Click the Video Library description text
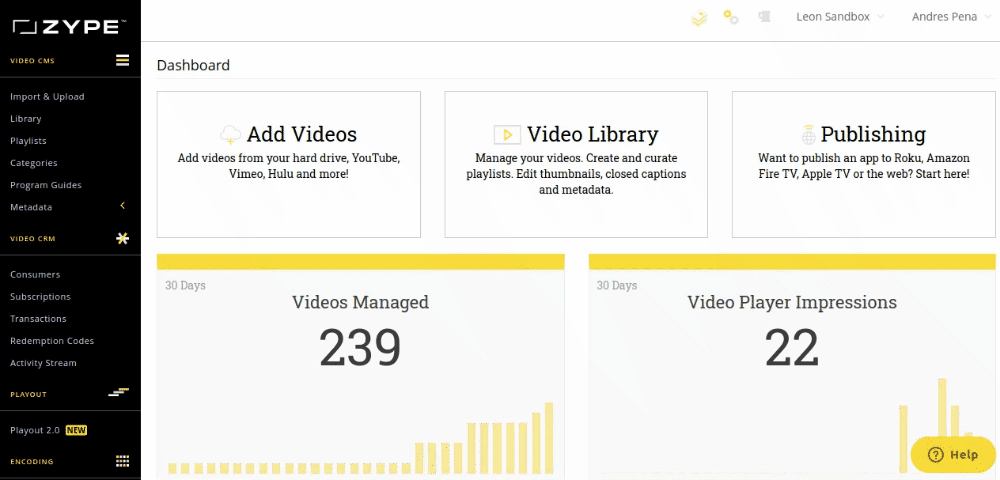 [576, 173]
